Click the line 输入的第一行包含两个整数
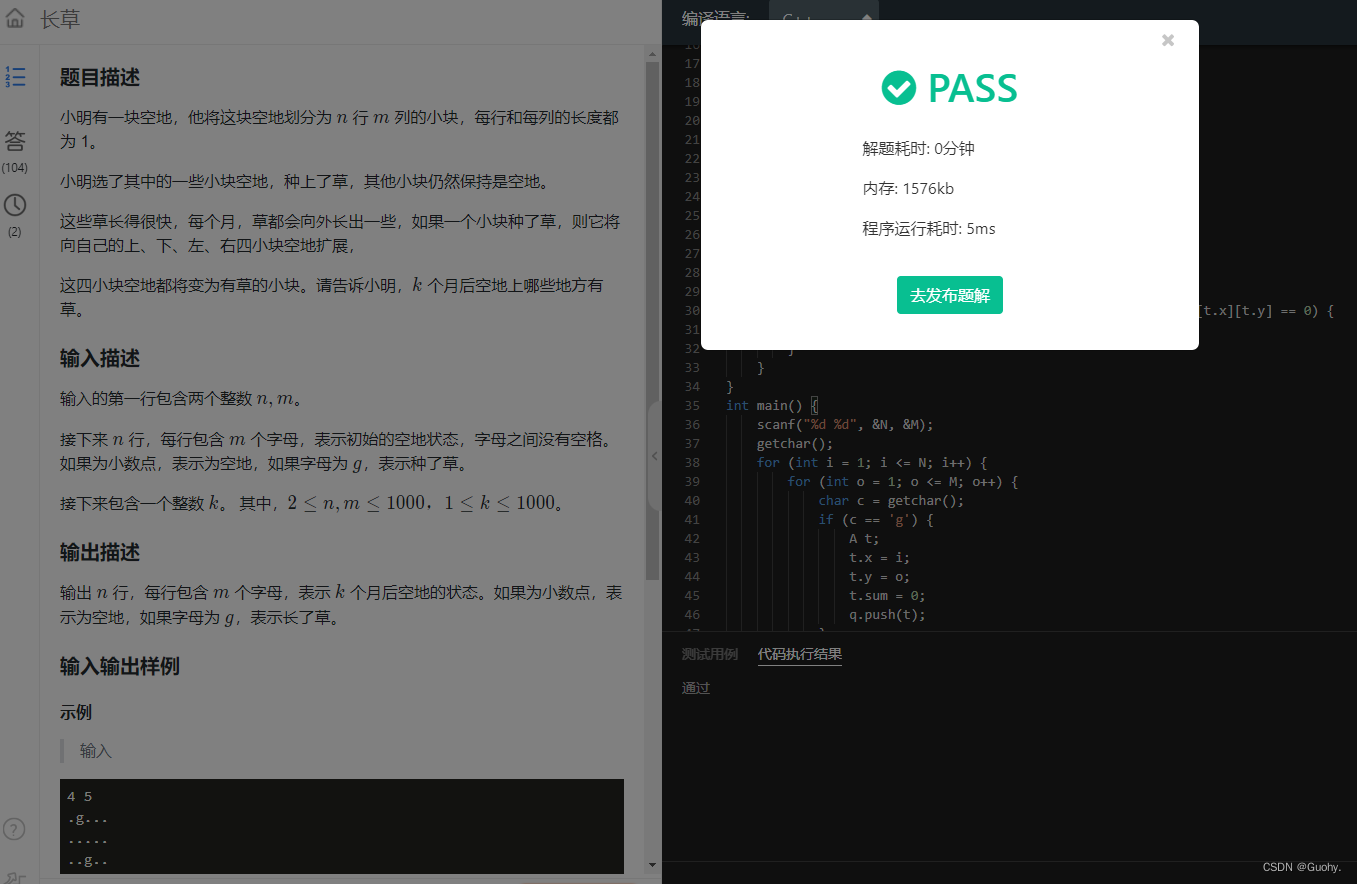This screenshot has height=884, width=1357. (x=180, y=399)
